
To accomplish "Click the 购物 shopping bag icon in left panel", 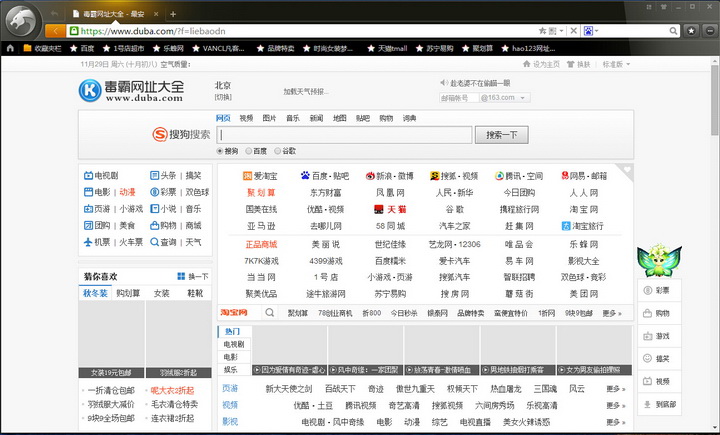I will pos(154,225).
